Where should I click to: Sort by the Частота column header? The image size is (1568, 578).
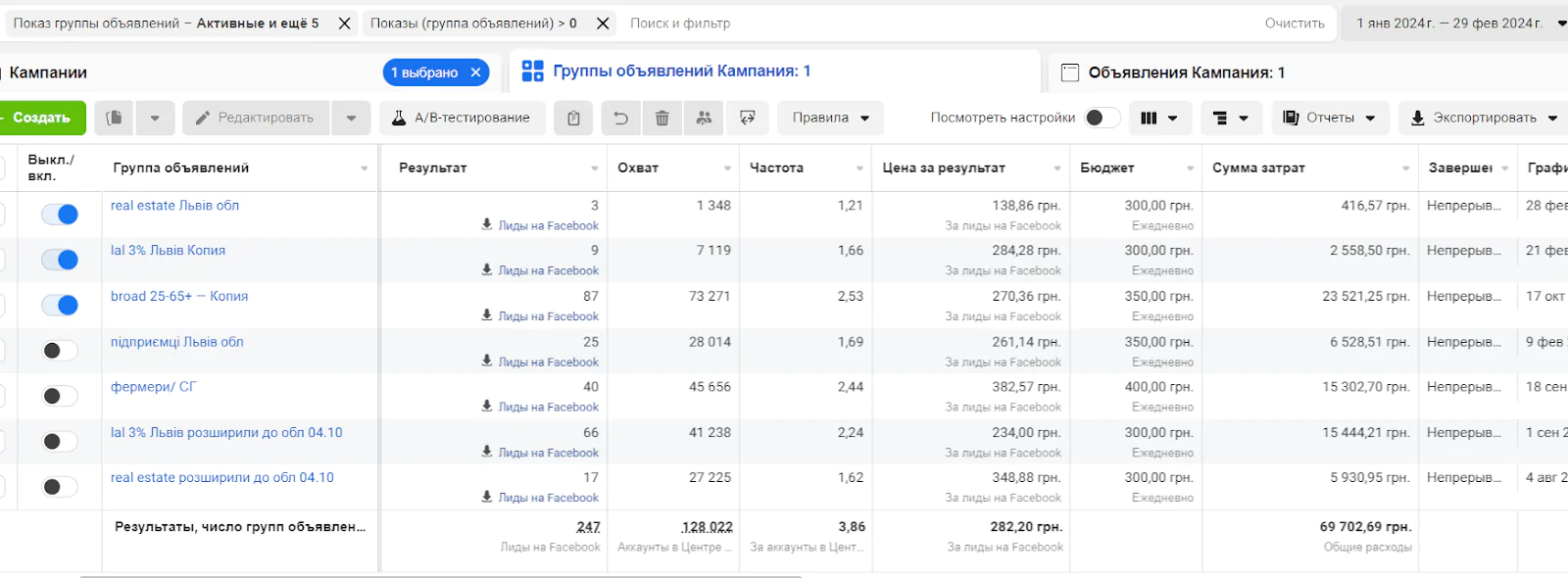pos(776,168)
